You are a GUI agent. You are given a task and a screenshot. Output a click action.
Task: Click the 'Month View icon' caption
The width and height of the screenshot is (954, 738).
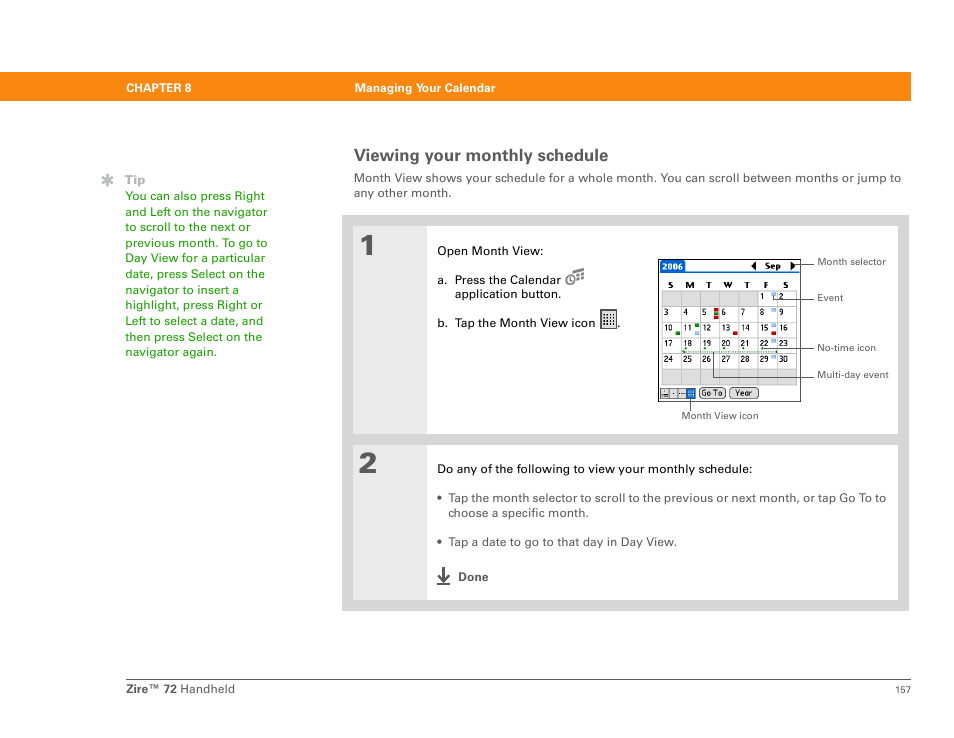(x=720, y=416)
